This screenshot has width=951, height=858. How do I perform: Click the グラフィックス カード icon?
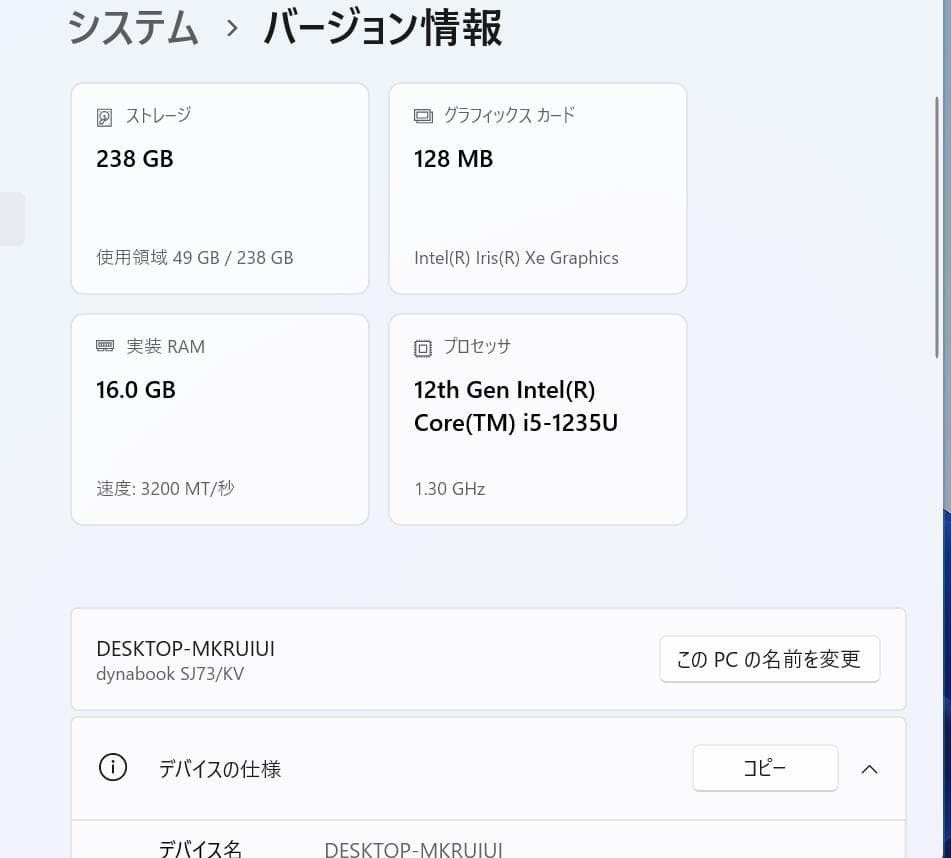(x=423, y=116)
